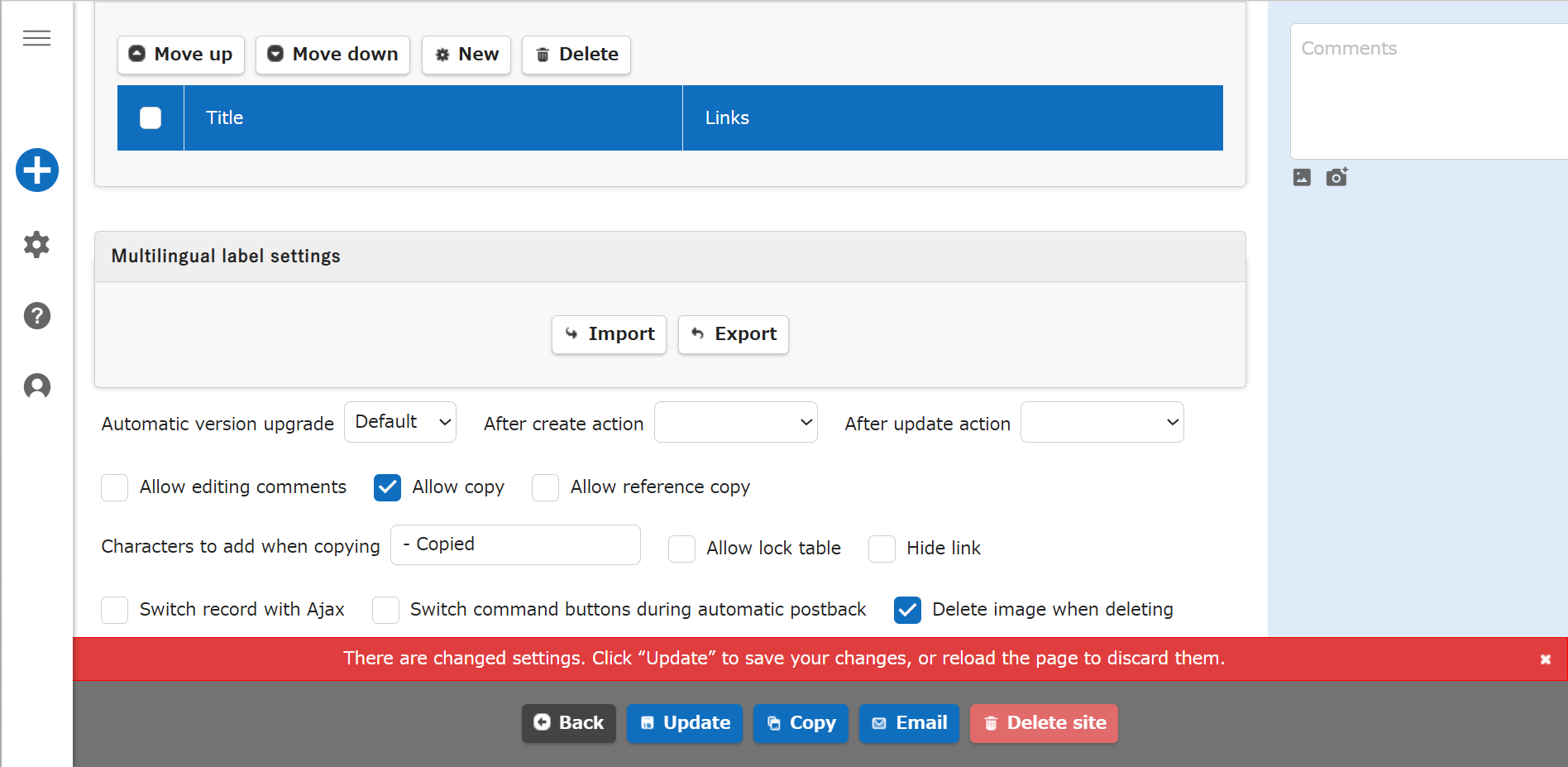Enable the Allow lock table checkbox
Screen dimensions: 1568x767
pyautogui.click(x=681, y=549)
